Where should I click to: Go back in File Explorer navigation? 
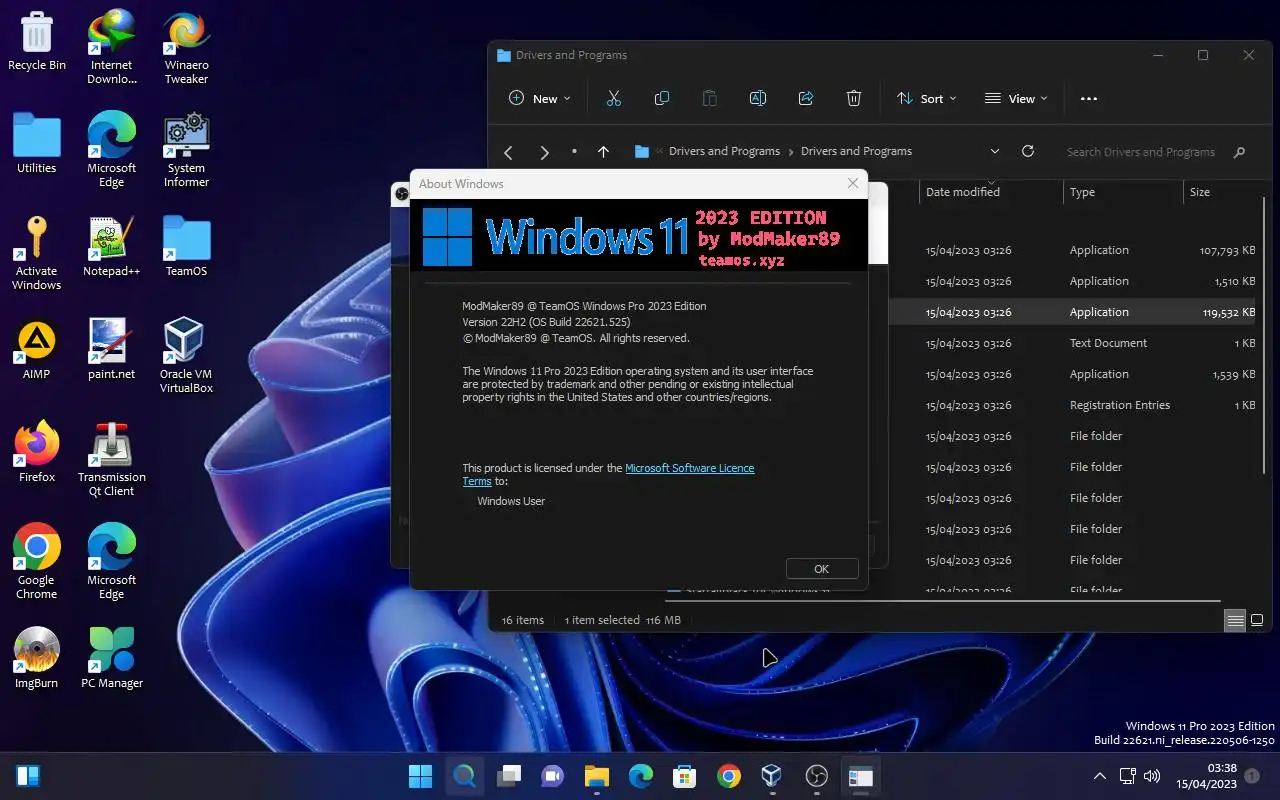click(508, 152)
